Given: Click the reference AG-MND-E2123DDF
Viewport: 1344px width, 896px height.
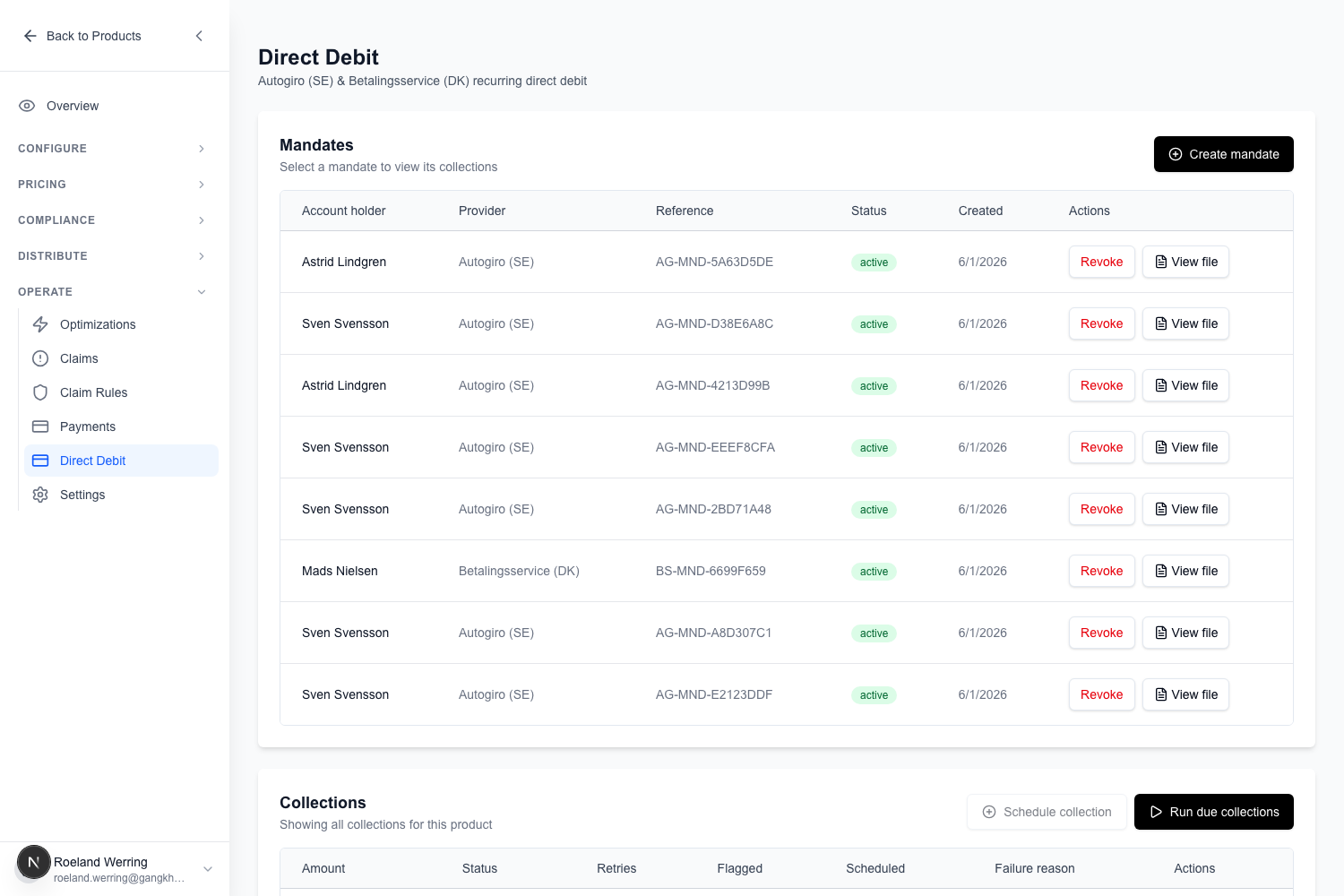Looking at the screenshot, I should pos(714,694).
